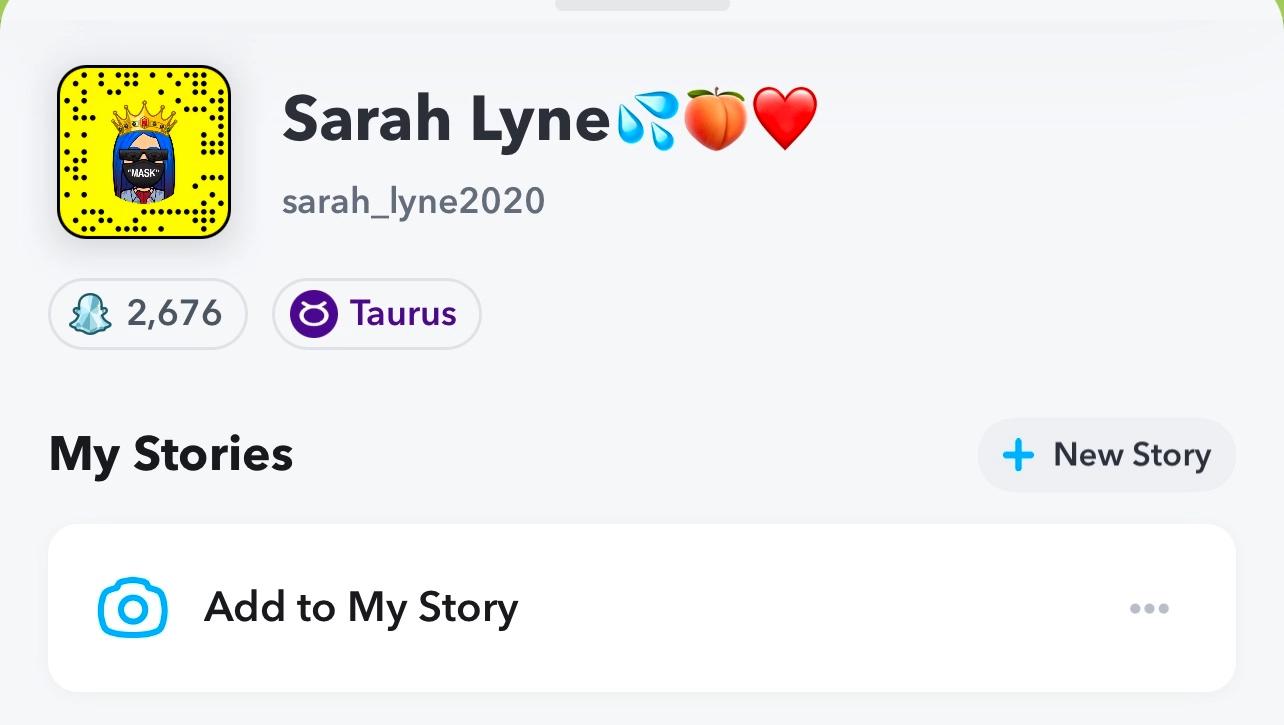Viewport: 1284px width, 725px height.
Task: Tap the peach emoji in display name
Action: (715, 119)
